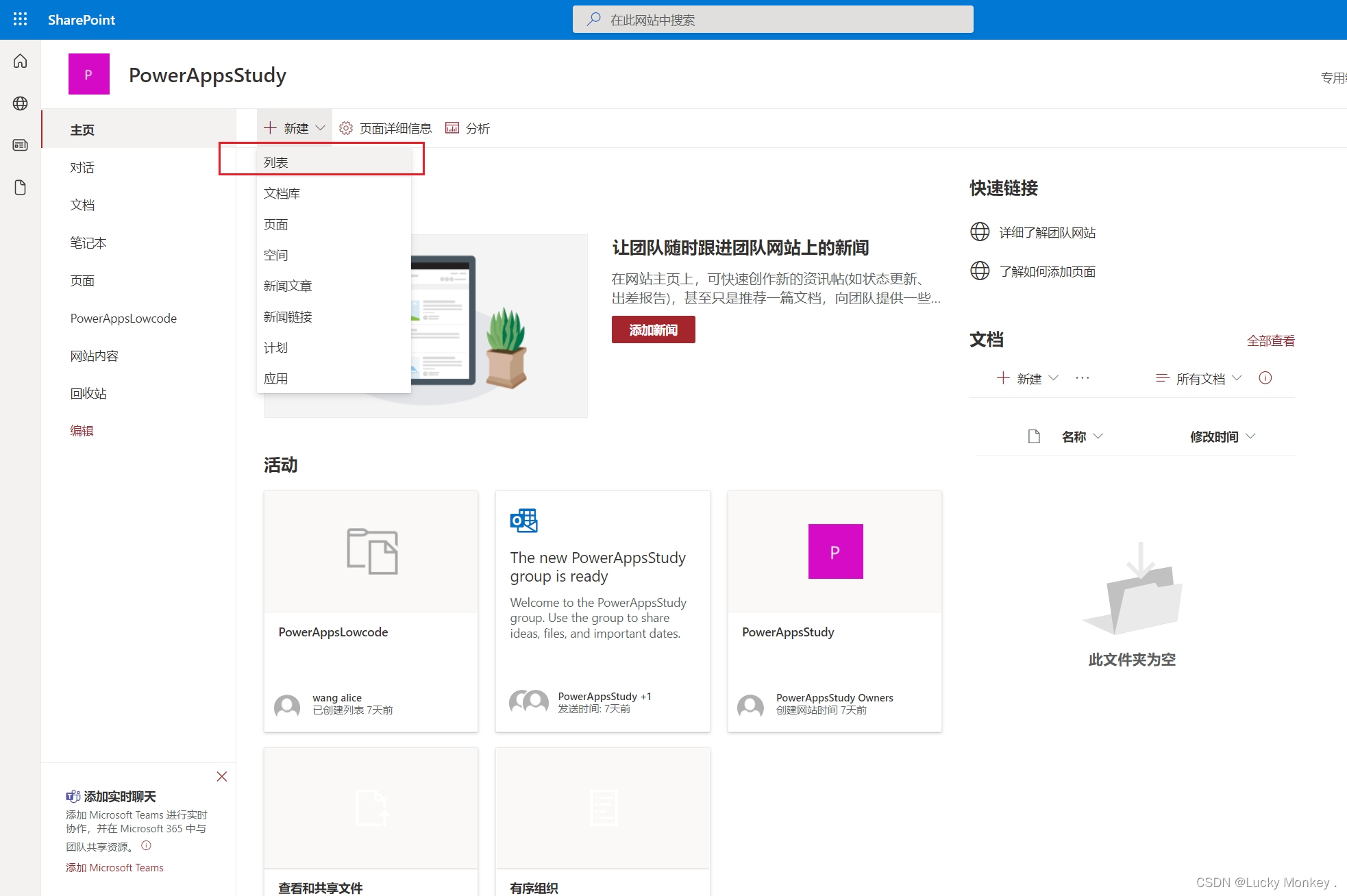This screenshot has width=1347, height=896.
Task: Click the magenta P tile on PowerAppsStudy card
Action: coord(835,551)
